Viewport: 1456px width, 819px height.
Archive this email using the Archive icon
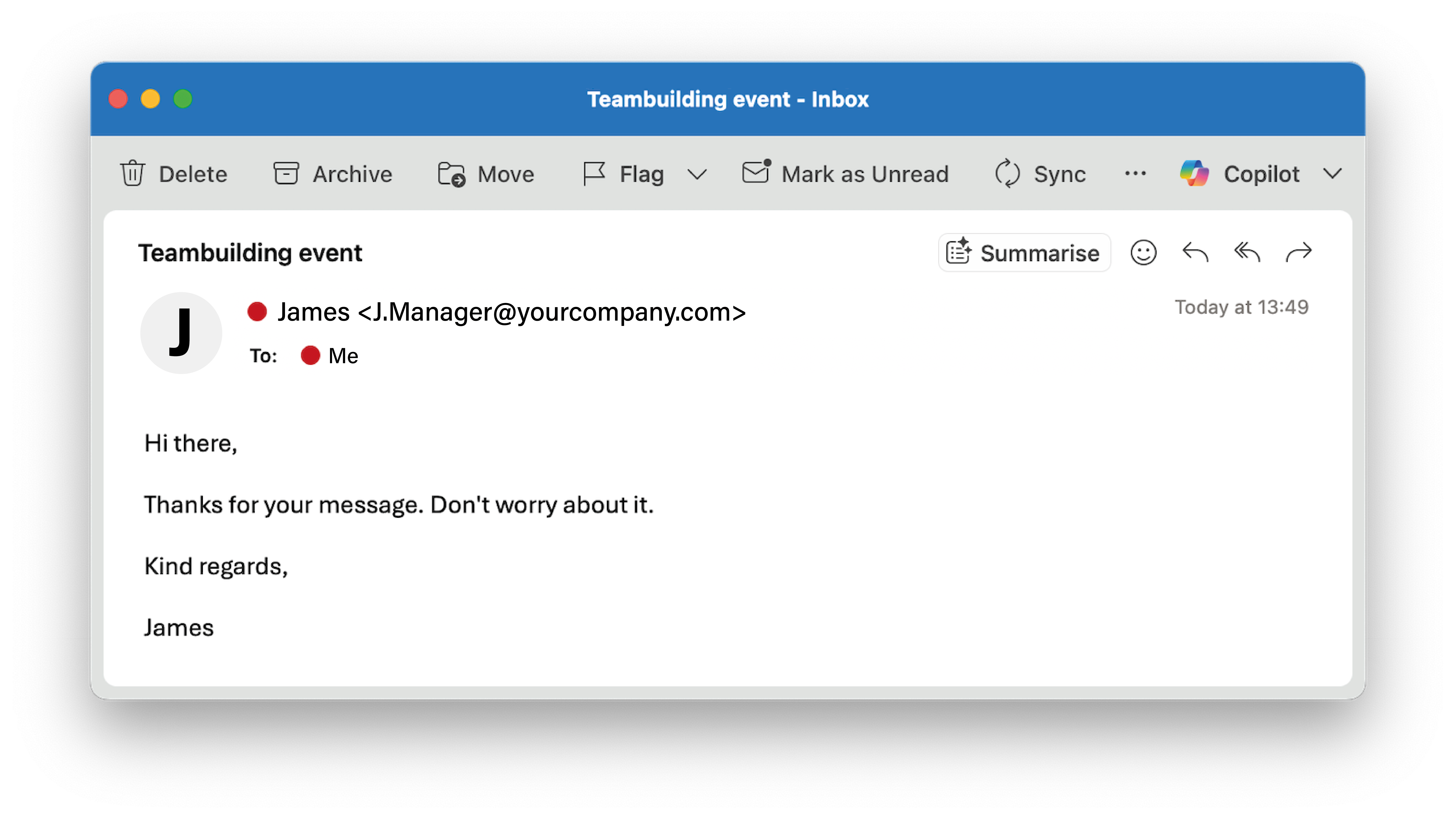coord(286,174)
